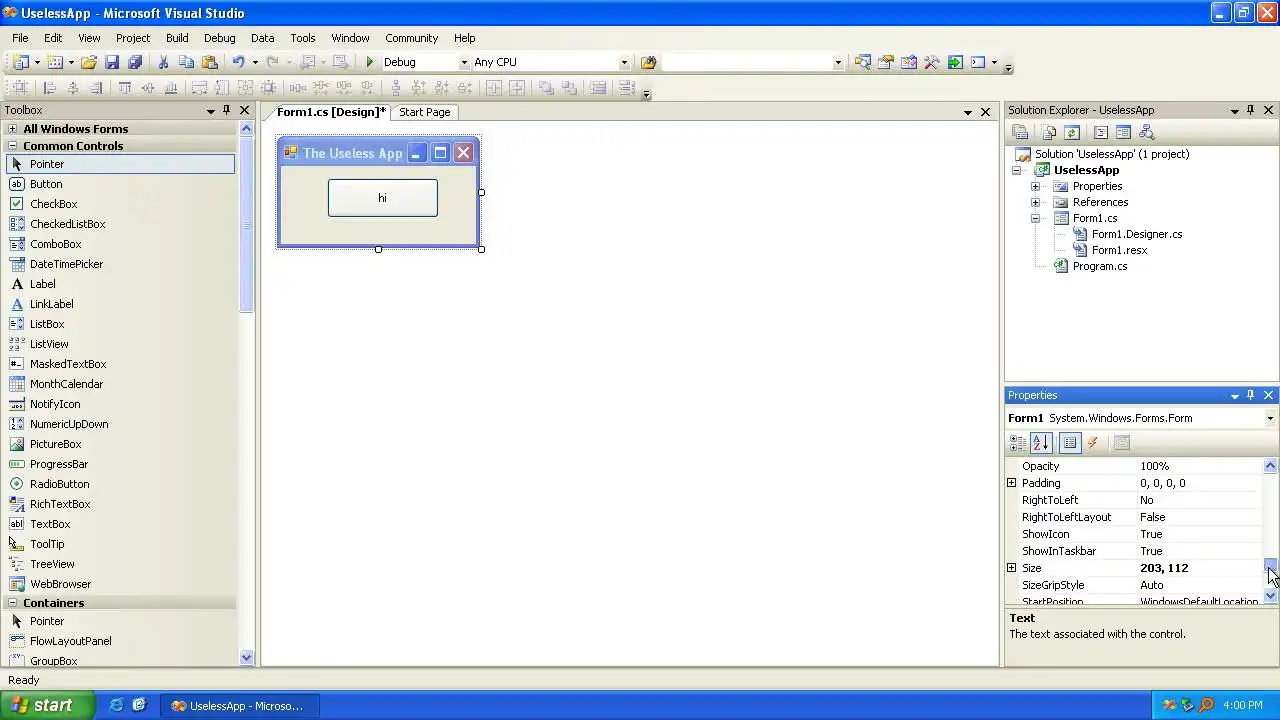Expand the References node in Solution Explorer
Screen dimensions: 1280x720
click(x=1035, y=202)
